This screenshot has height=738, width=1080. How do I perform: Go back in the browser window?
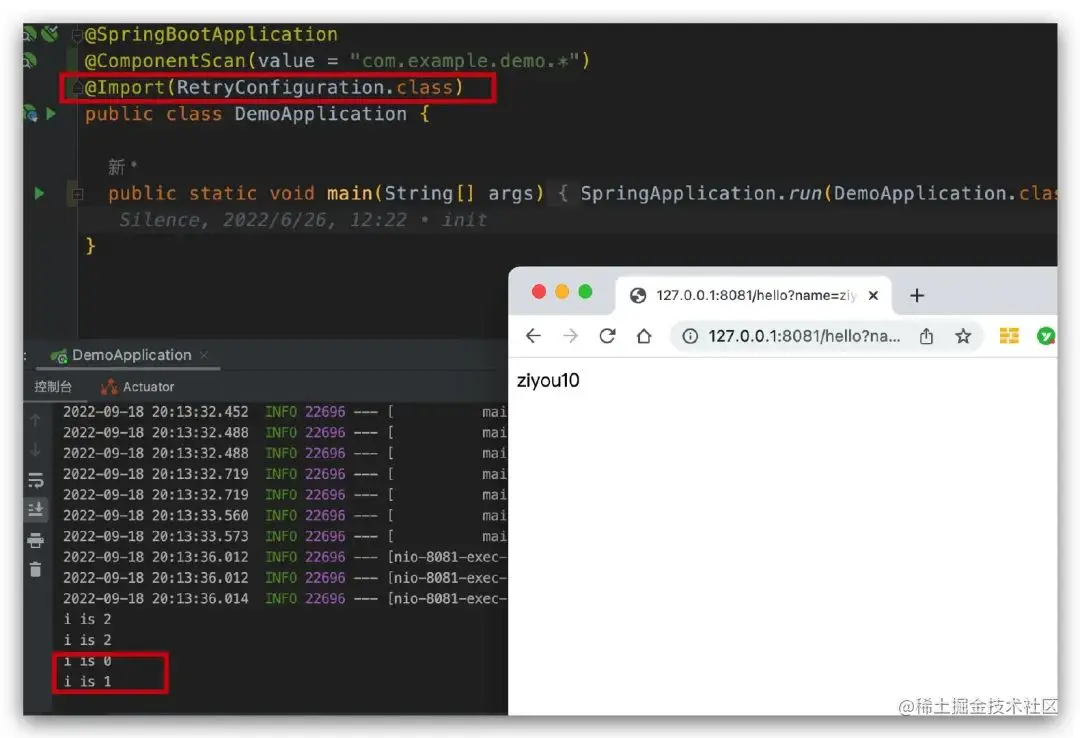(533, 336)
